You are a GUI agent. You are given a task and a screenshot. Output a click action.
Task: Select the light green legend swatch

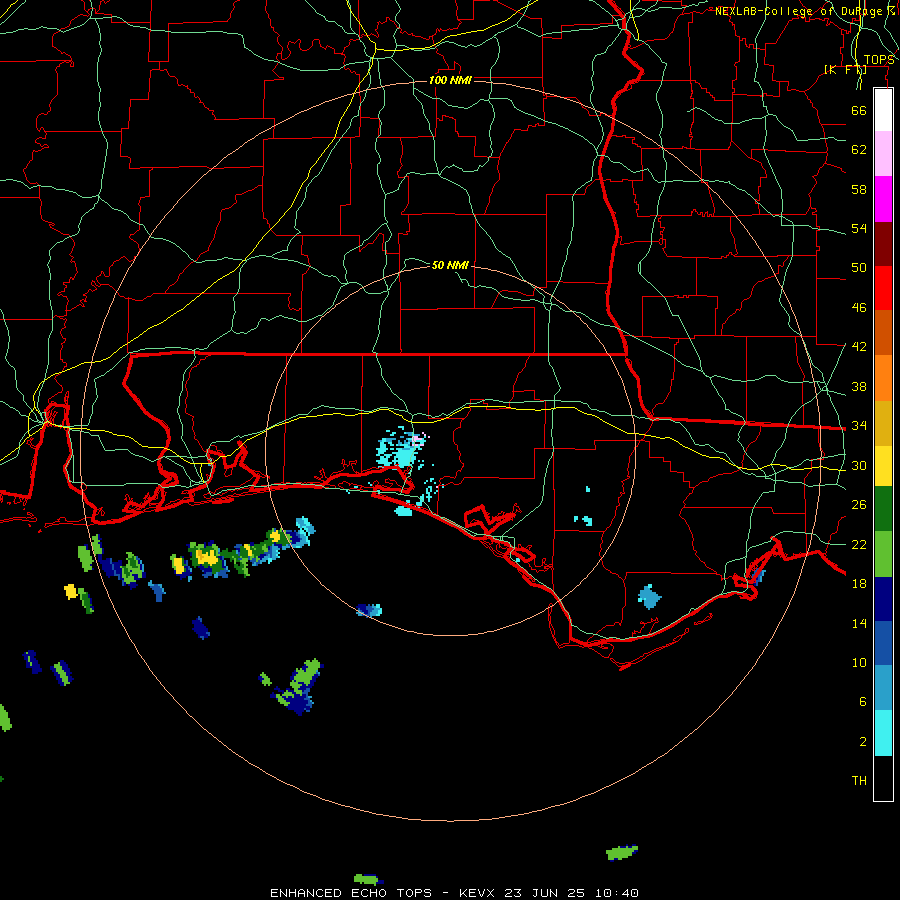[883, 554]
